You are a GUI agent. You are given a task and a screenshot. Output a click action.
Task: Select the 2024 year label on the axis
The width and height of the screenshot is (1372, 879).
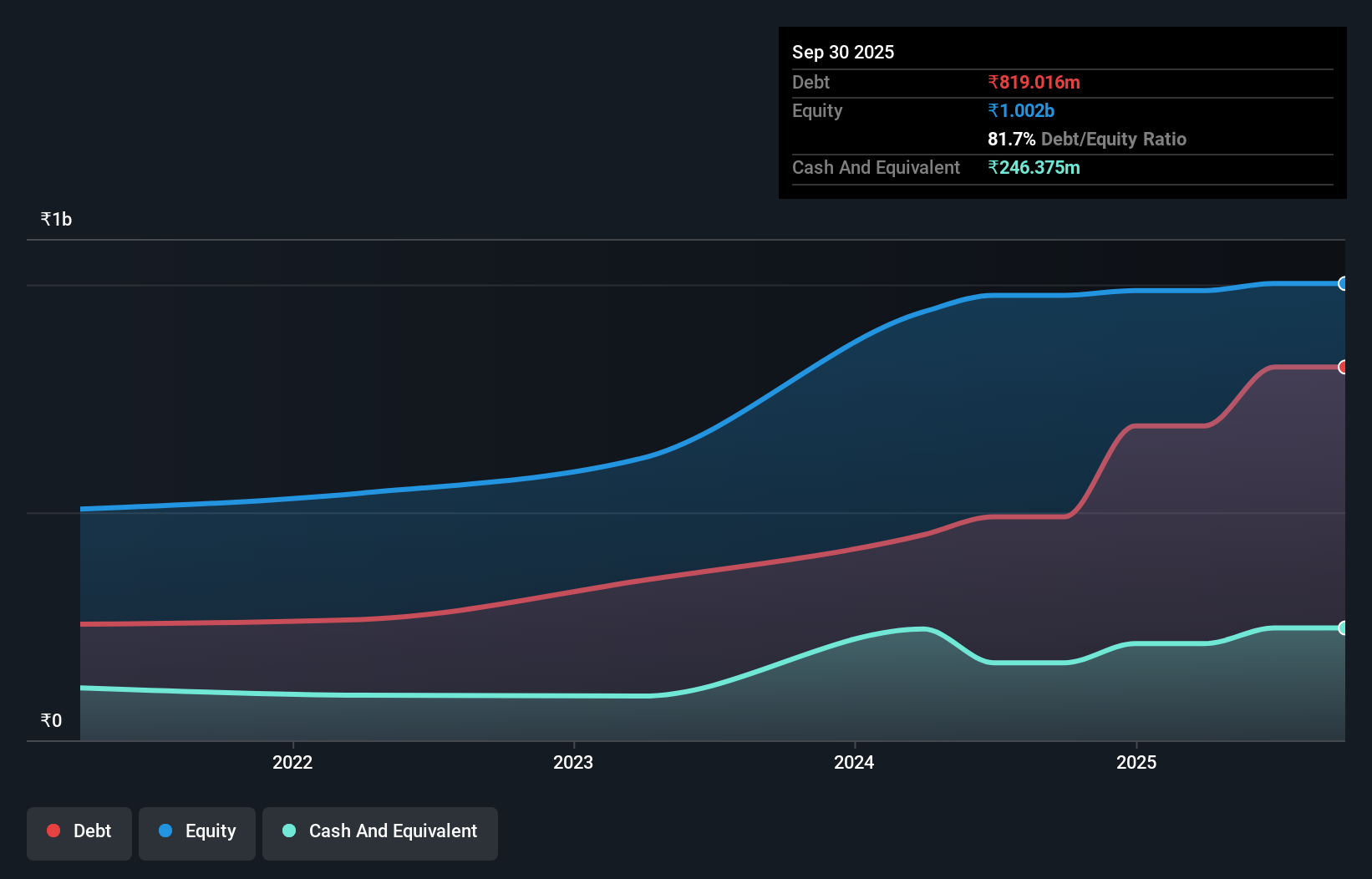pyautogui.click(x=853, y=762)
